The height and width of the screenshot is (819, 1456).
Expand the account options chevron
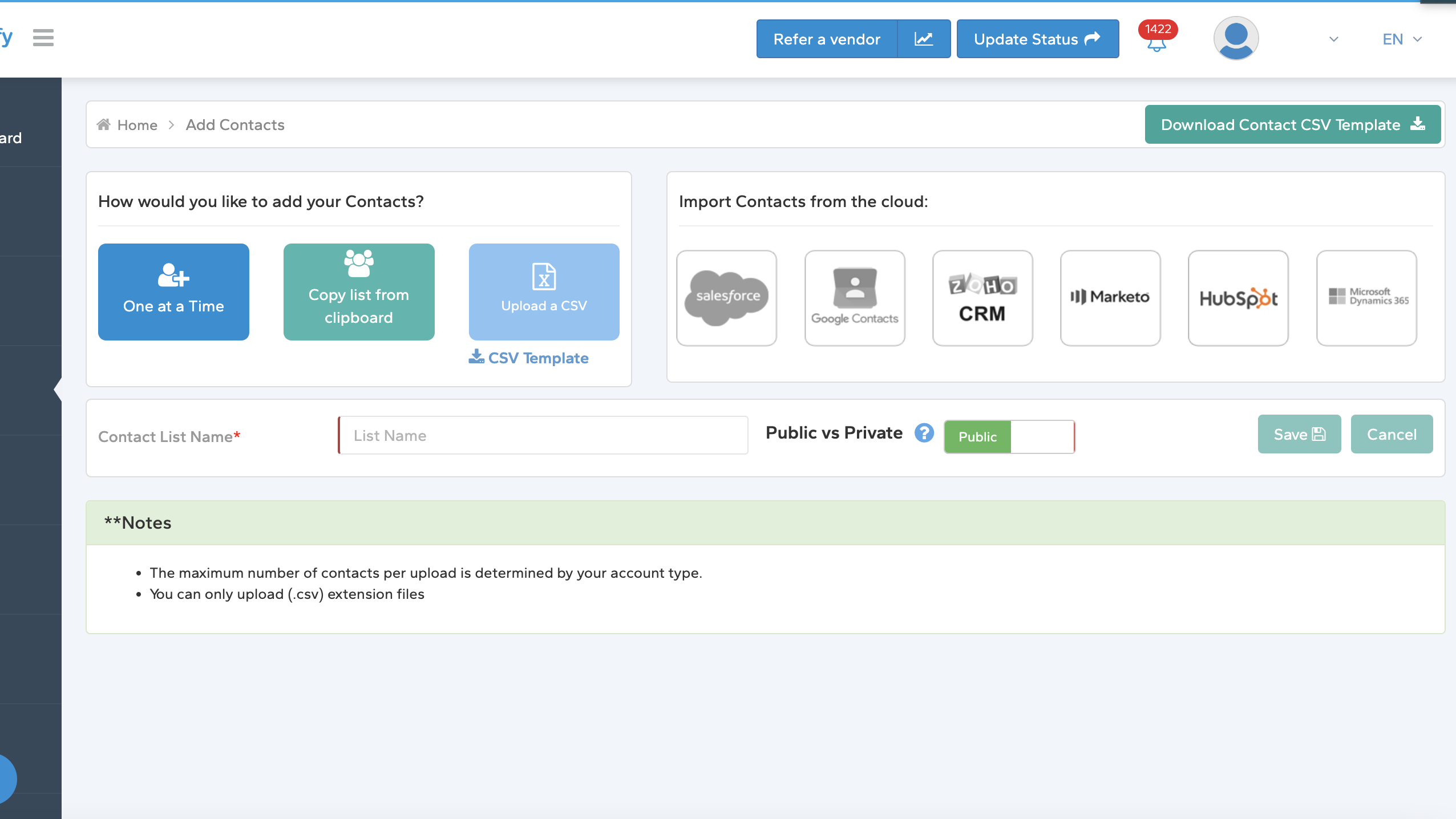click(1333, 39)
